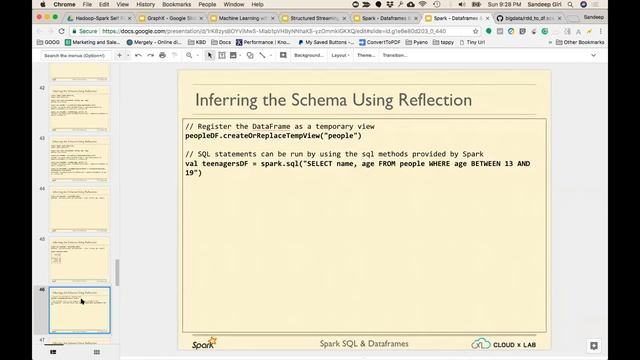Switch to the Hadoop-Spark browser tab

[x=101, y=18]
